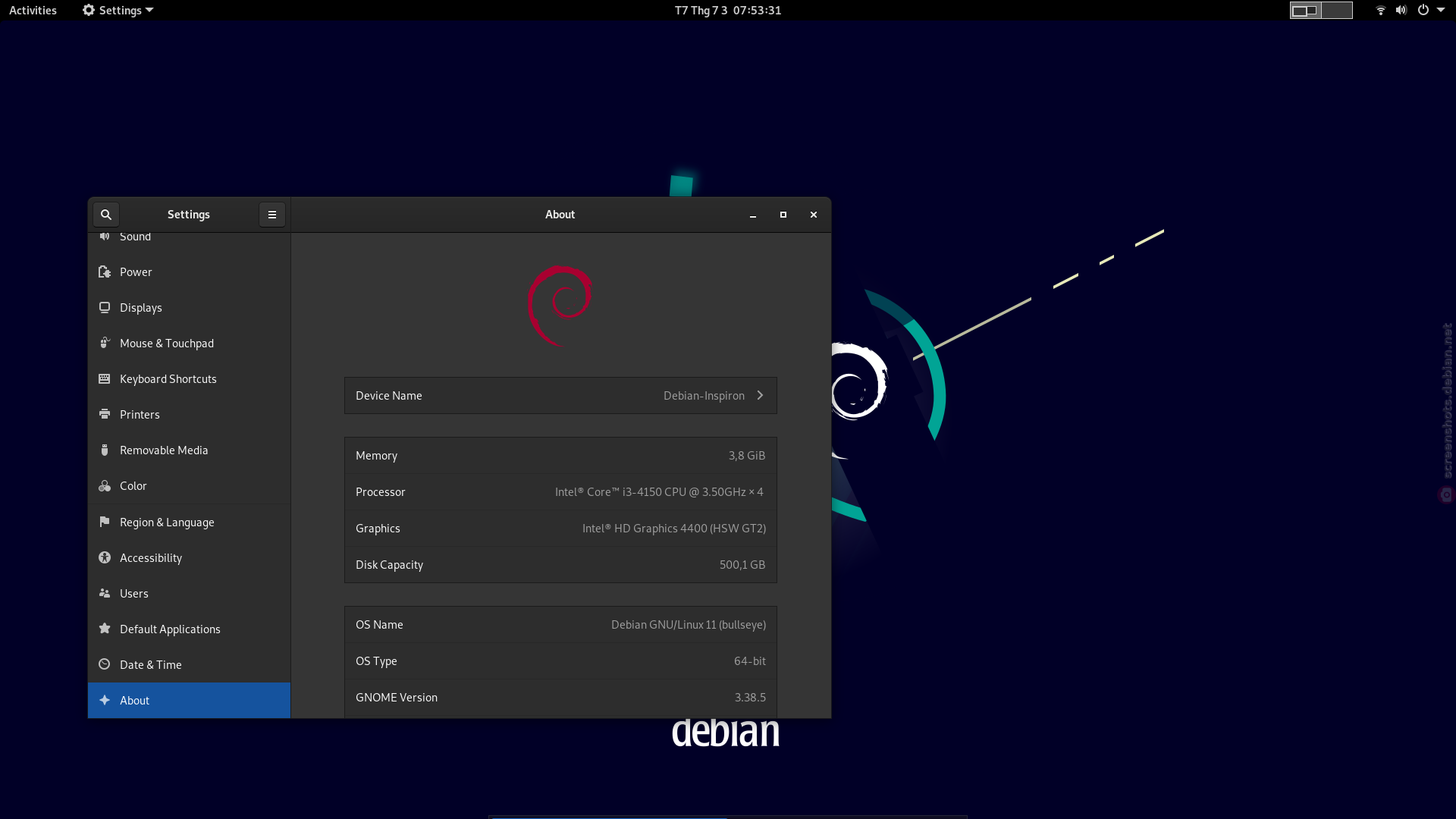Open Default Applications panel

pyautogui.click(x=189, y=629)
